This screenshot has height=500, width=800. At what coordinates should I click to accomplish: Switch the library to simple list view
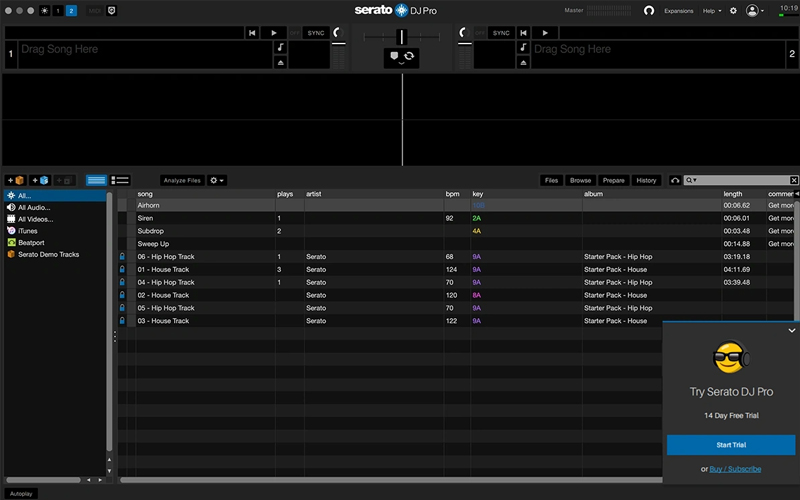(x=96, y=180)
